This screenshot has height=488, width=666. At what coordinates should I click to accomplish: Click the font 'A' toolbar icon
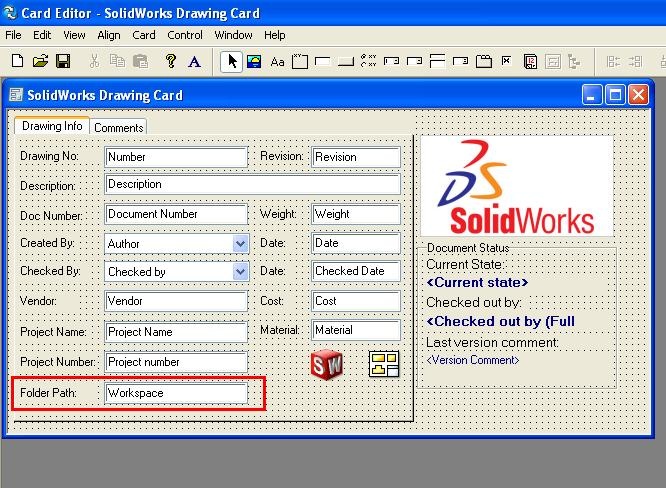[x=194, y=62]
